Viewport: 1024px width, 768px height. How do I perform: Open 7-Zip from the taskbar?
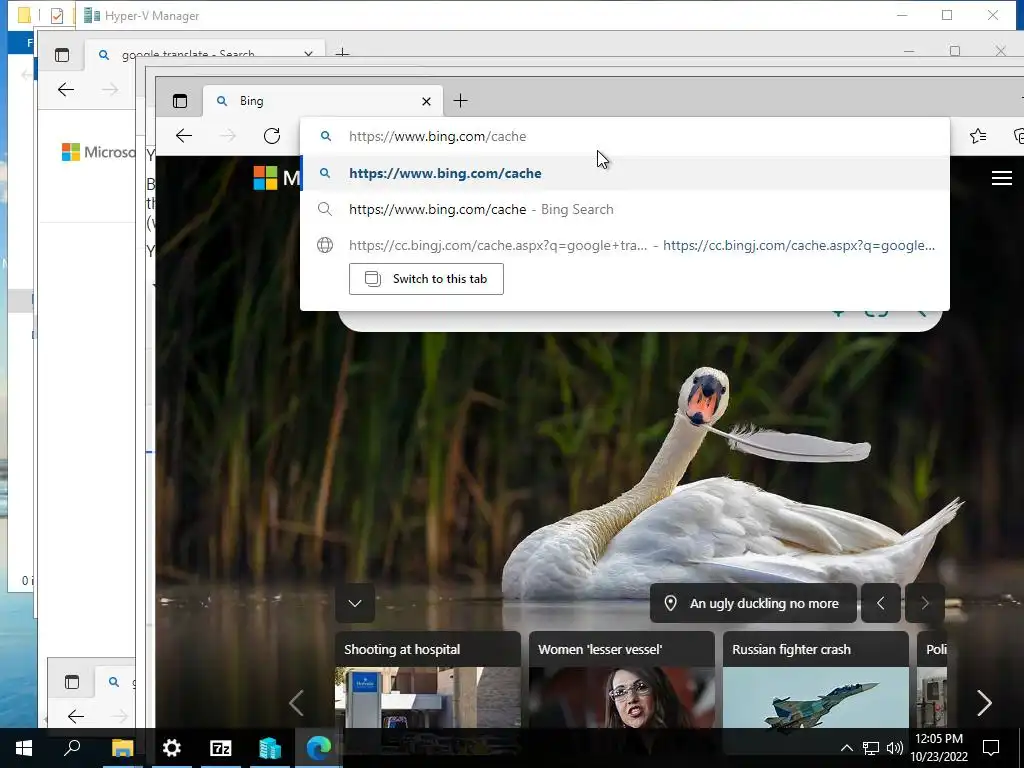221,748
